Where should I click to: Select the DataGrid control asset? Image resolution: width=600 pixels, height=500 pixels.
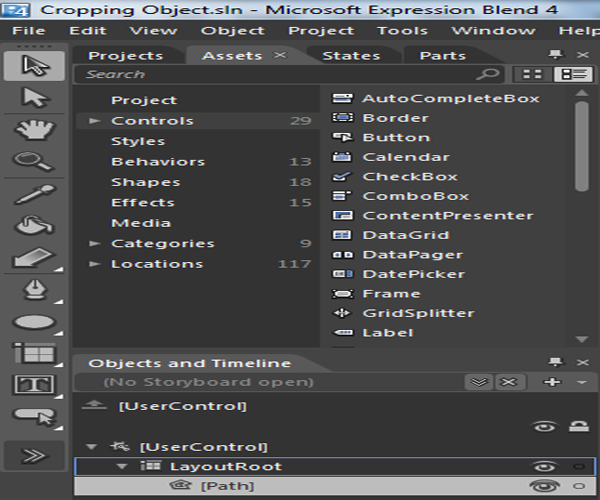[390, 235]
